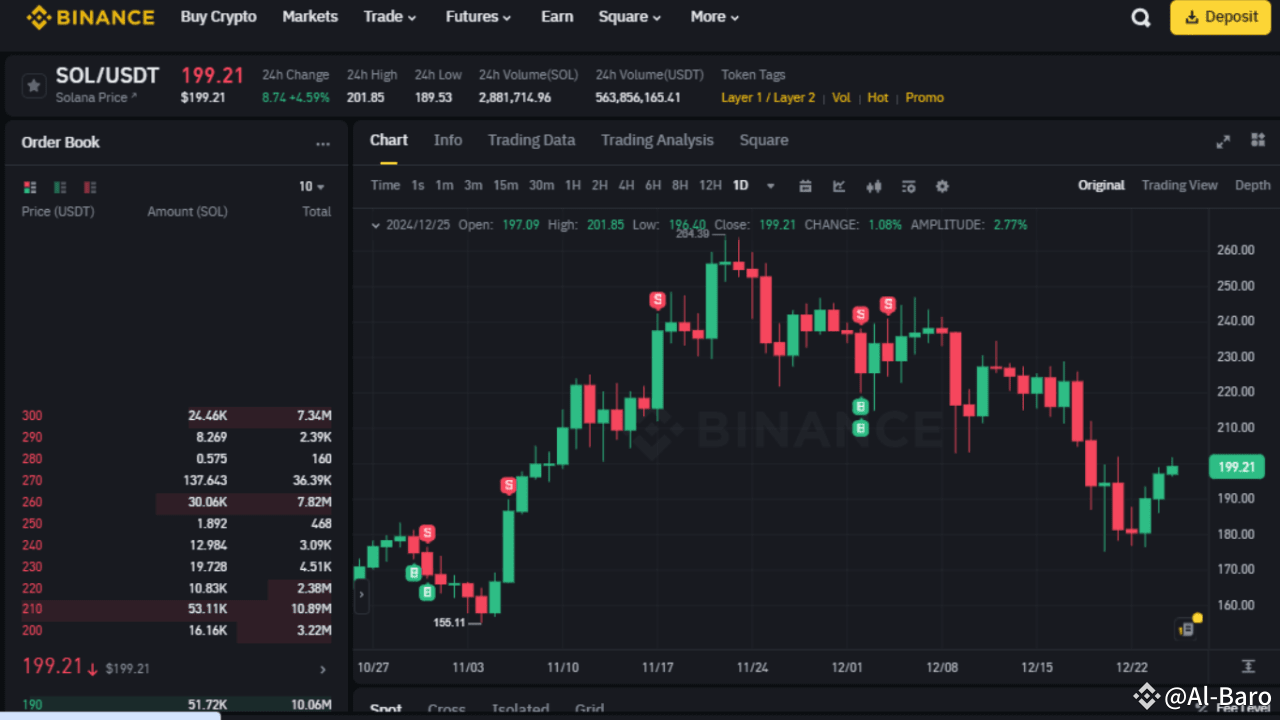Image resolution: width=1280 pixels, height=720 pixels.
Task: Select the 15m time interval
Action: (x=506, y=185)
